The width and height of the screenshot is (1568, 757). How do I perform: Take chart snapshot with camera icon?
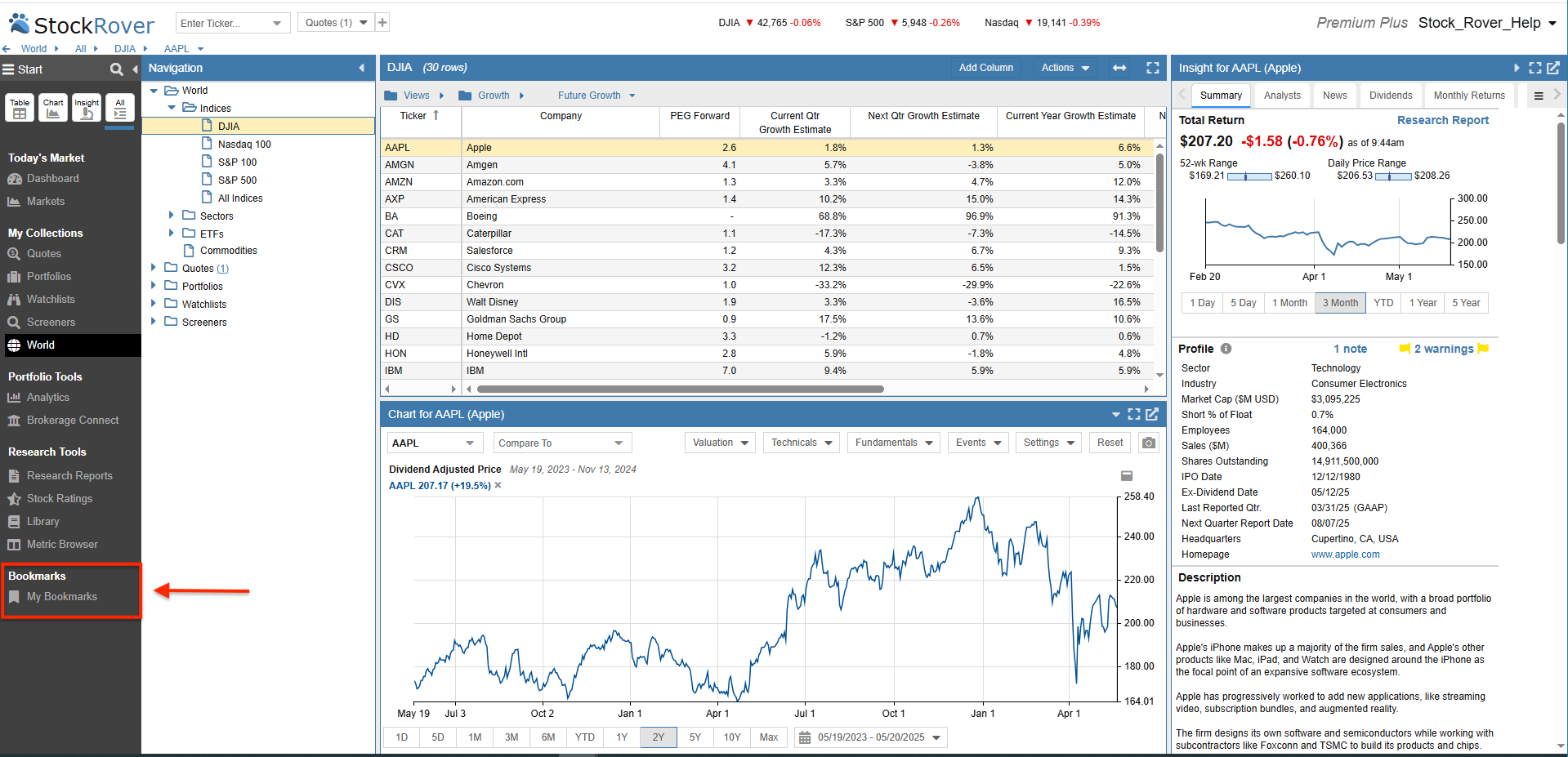tap(1149, 443)
